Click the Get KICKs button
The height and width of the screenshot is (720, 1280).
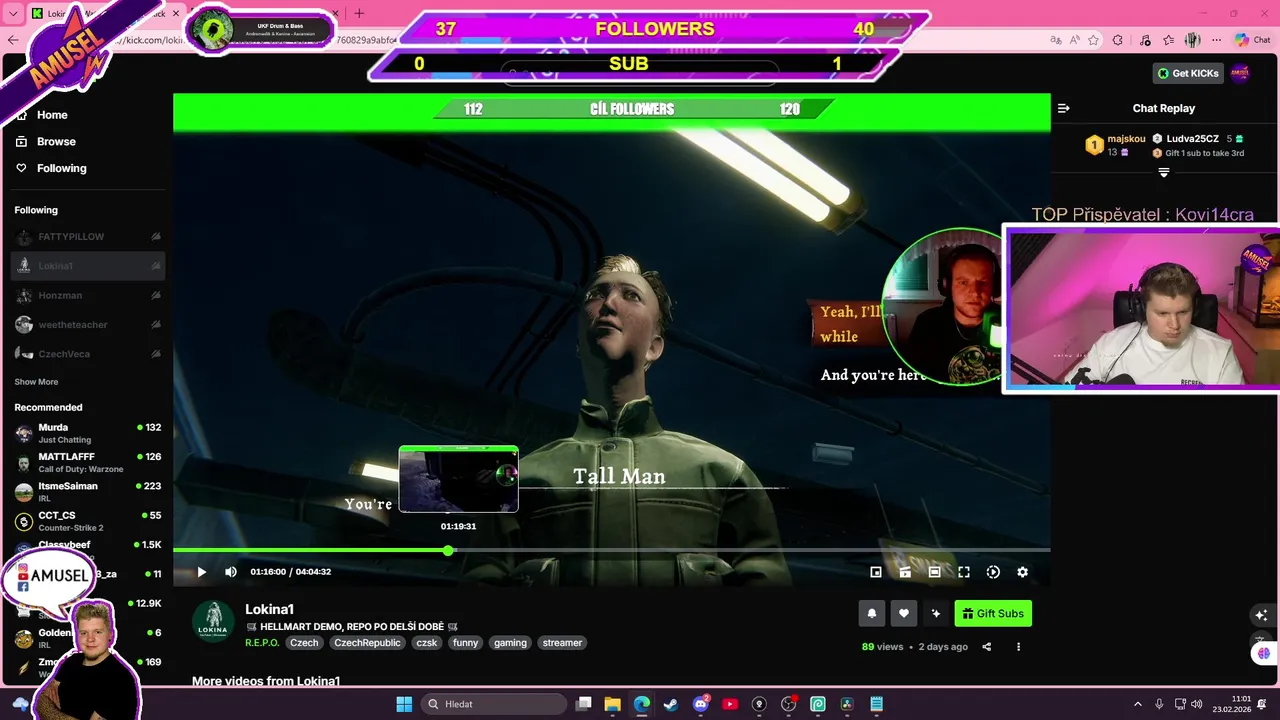(x=1188, y=73)
